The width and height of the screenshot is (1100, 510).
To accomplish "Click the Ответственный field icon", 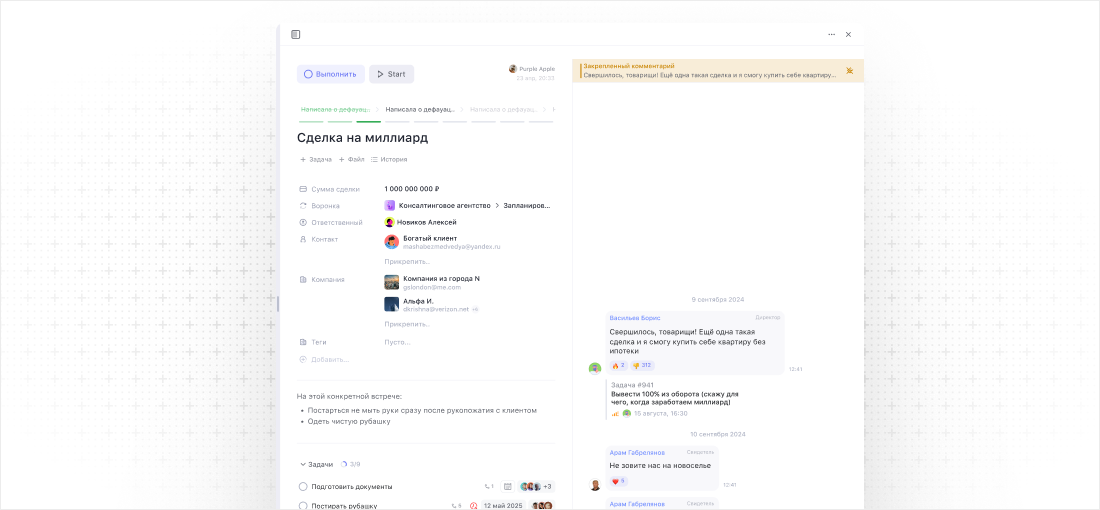I will click(x=303, y=222).
